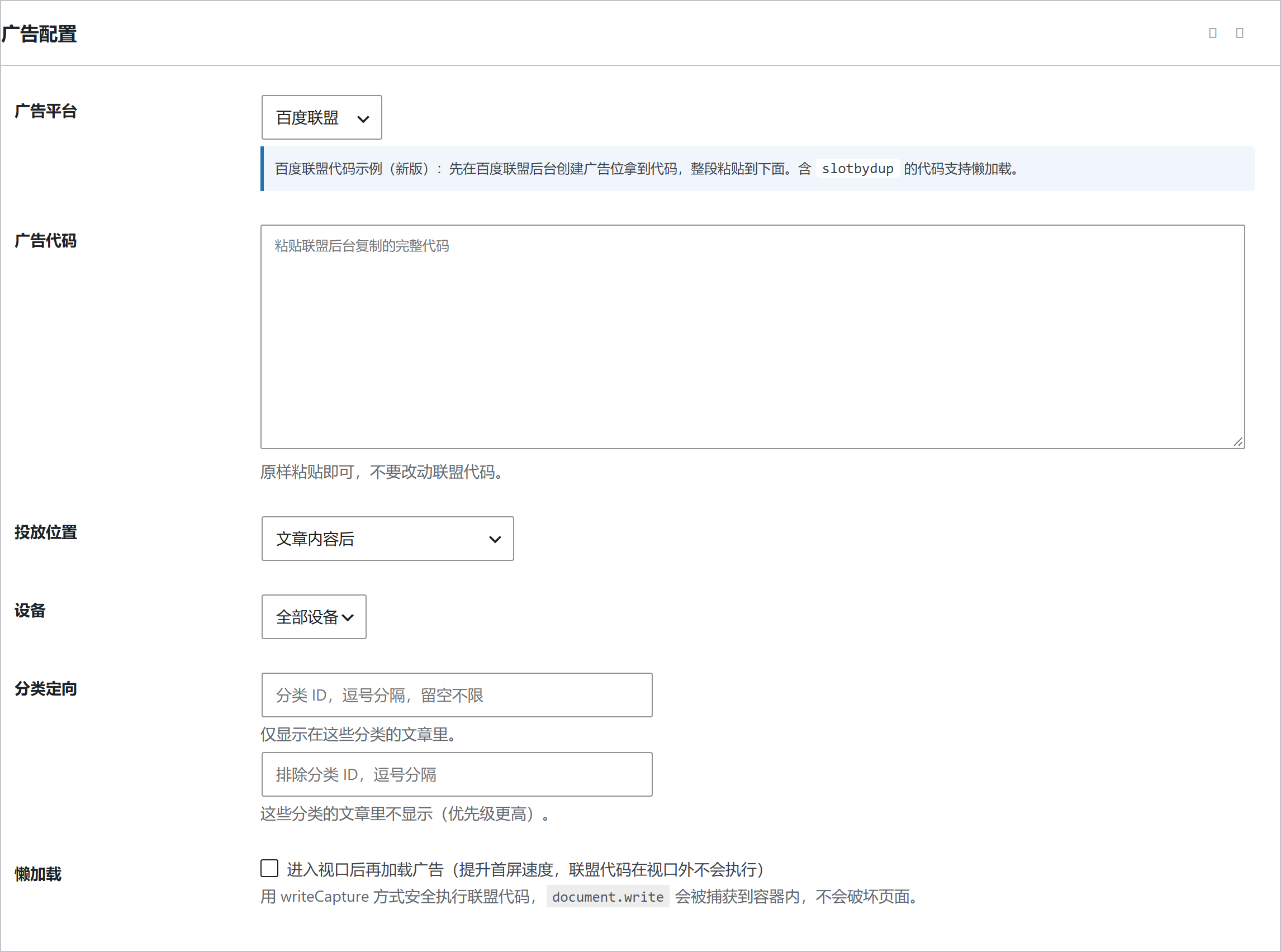Click the writeCapture description text
This screenshot has width=1281, height=952.
click(x=590, y=897)
